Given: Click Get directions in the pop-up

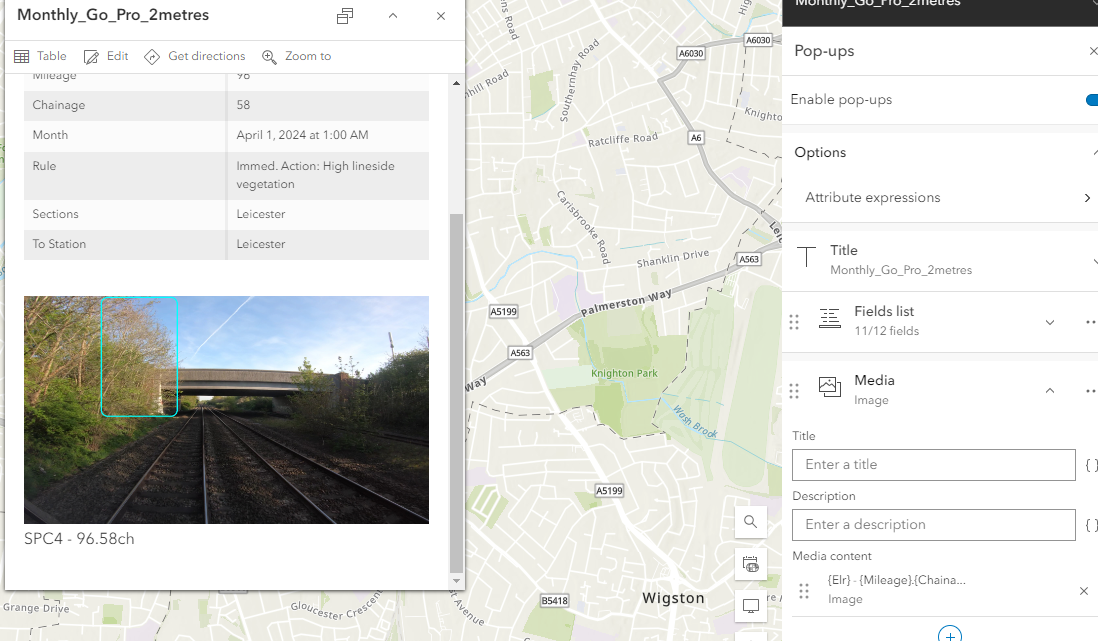Looking at the screenshot, I should pyautogui.click(x=194, y=55).
